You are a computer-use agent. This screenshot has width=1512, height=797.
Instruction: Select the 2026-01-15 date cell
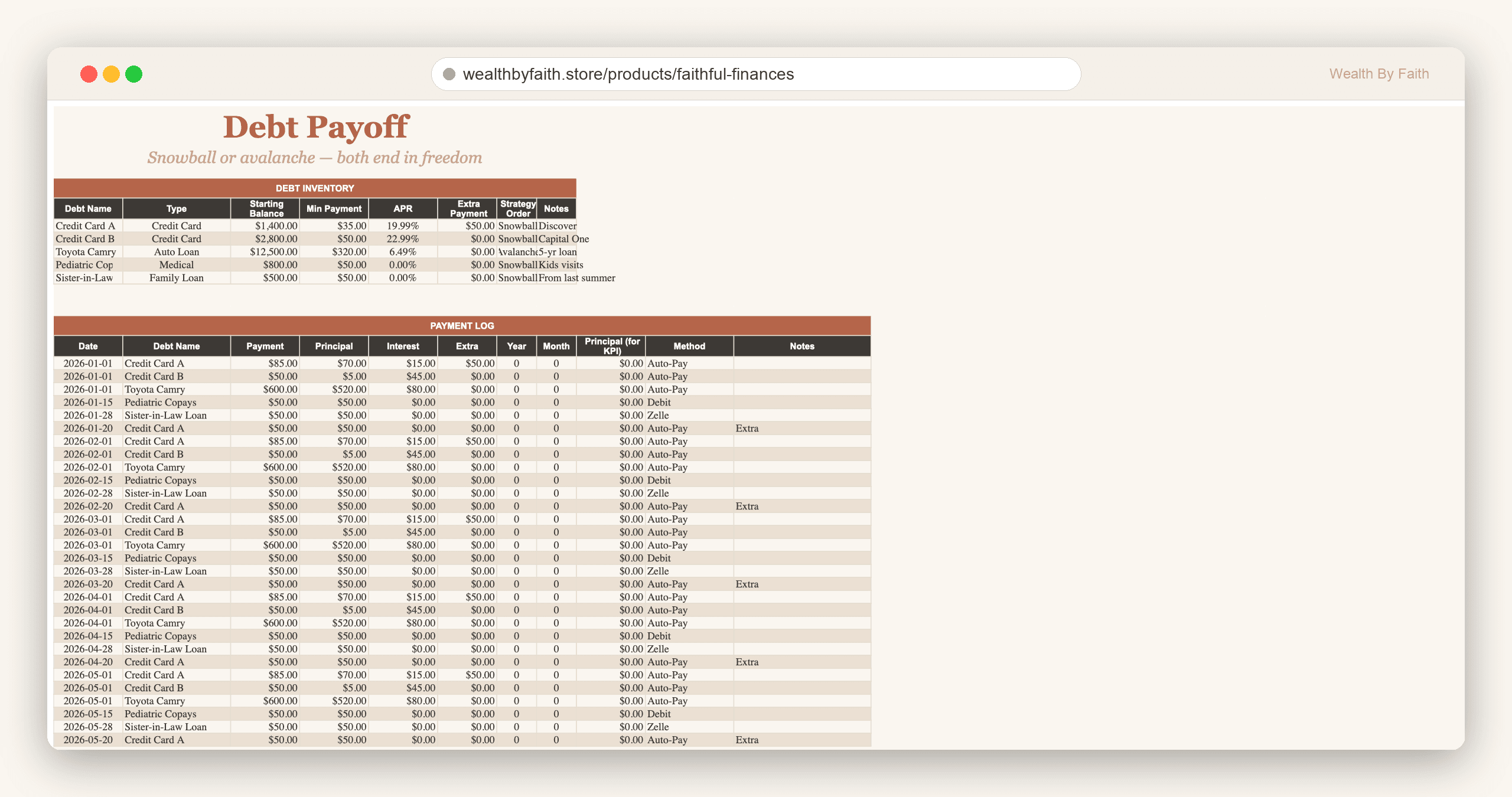pyautogui.click(x=88, y=402)
